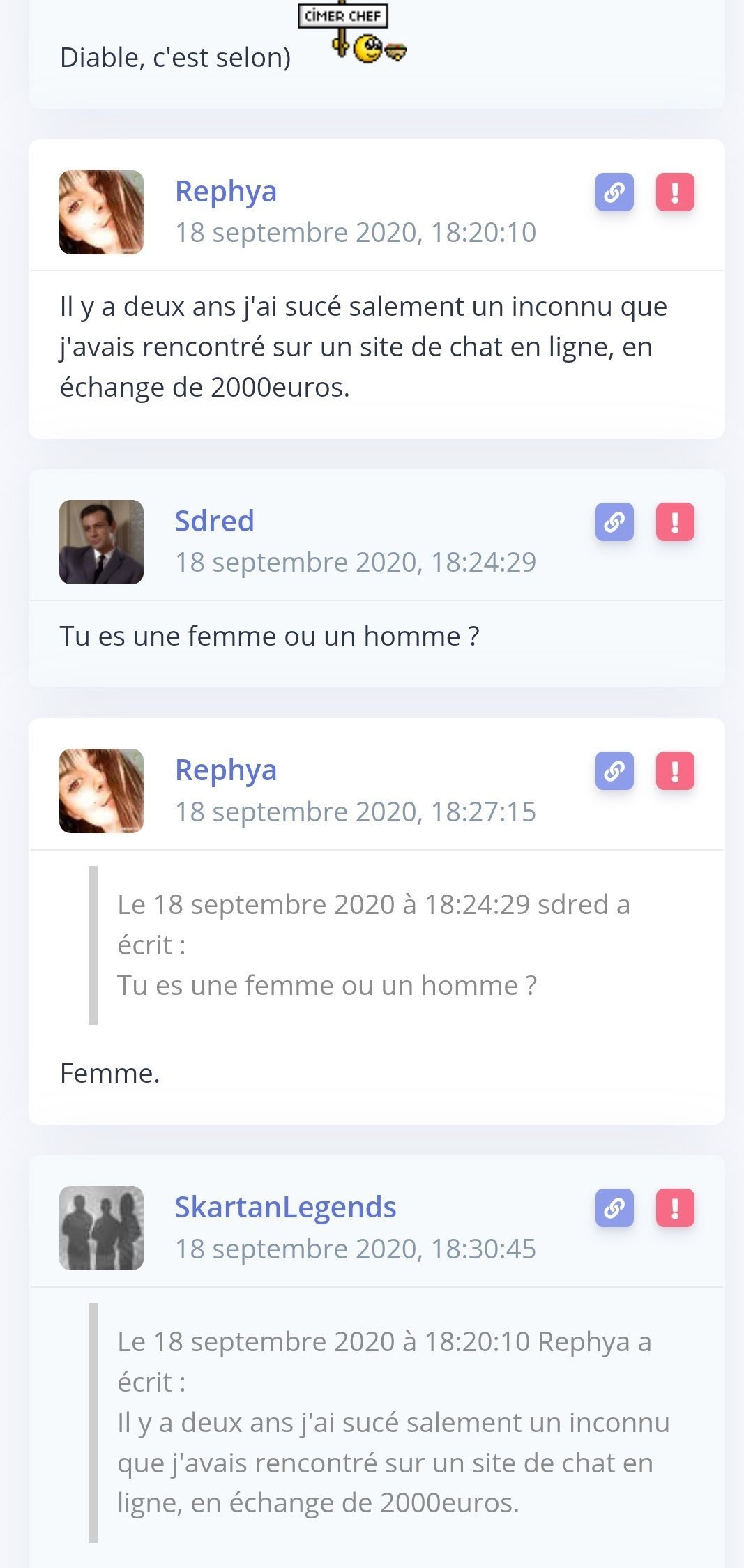The image size is (744, 1568).
Task: Copy permalink of Rephya's 18:20:10 post
Action: coord(614,192)
